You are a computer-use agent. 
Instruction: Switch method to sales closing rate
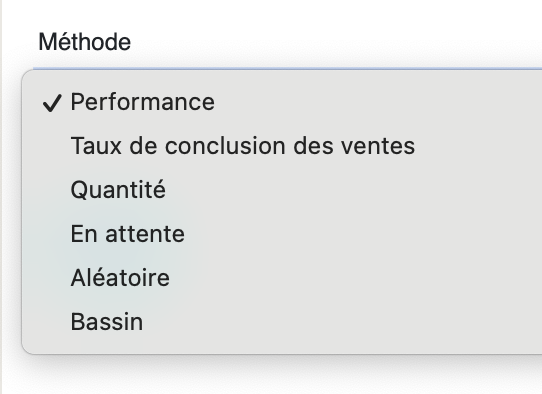(x=243, y=146)
